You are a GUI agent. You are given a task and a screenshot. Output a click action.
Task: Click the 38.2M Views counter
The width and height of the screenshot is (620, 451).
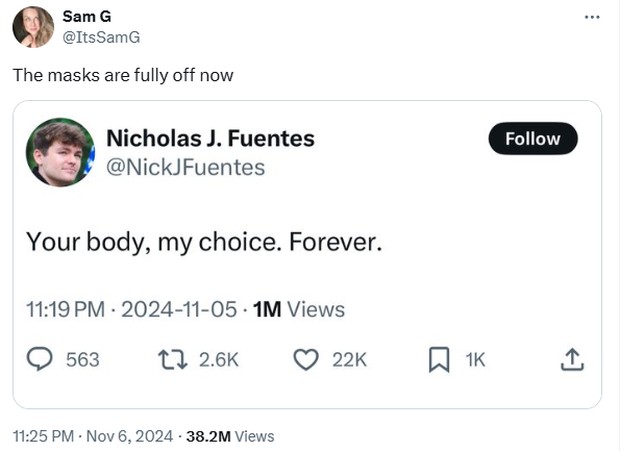(x=230, y=436)
